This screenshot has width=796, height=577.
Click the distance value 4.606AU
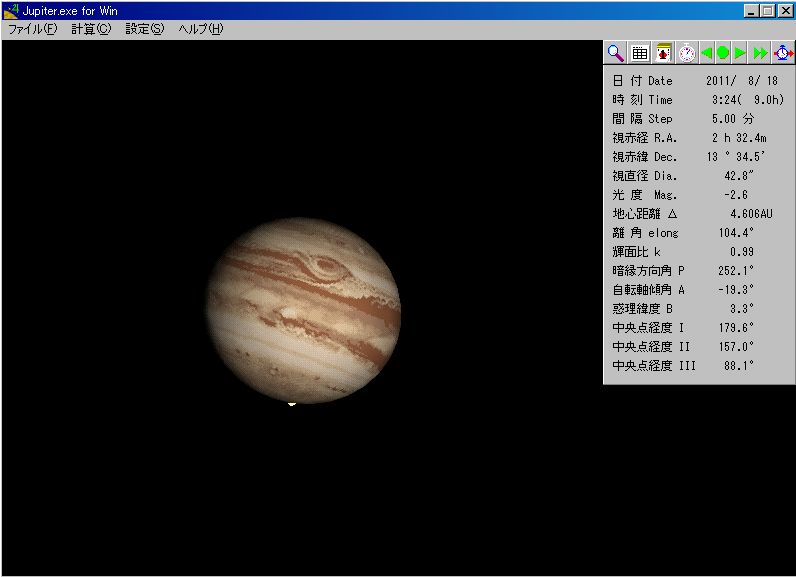(751, 214)
